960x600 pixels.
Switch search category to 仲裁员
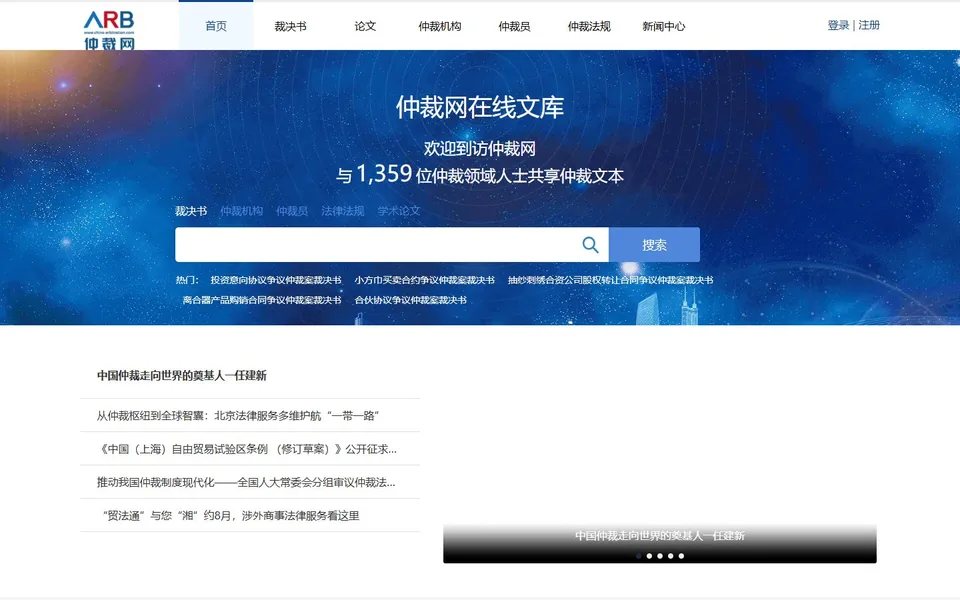pos(292,211)
